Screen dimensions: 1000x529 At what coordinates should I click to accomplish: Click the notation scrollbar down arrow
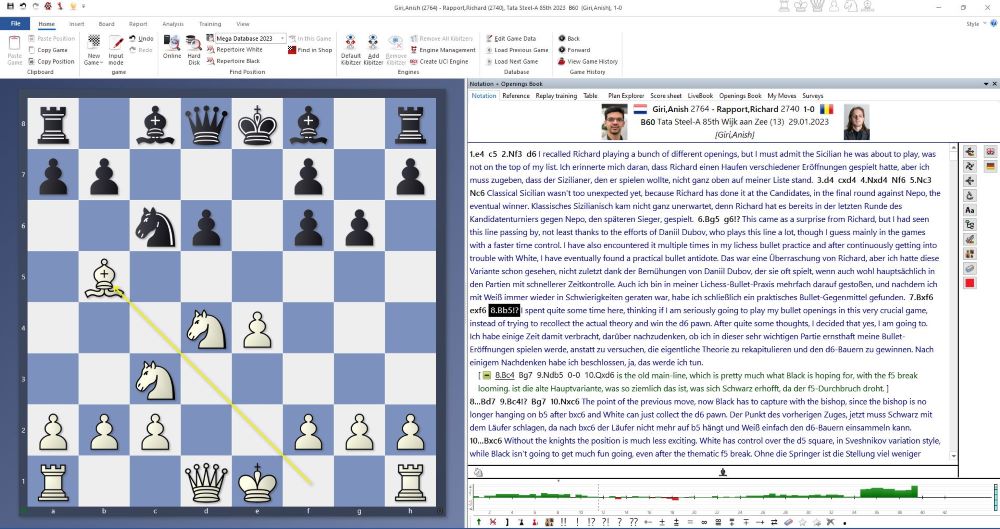pyautogui.click(x=953, y=456)
